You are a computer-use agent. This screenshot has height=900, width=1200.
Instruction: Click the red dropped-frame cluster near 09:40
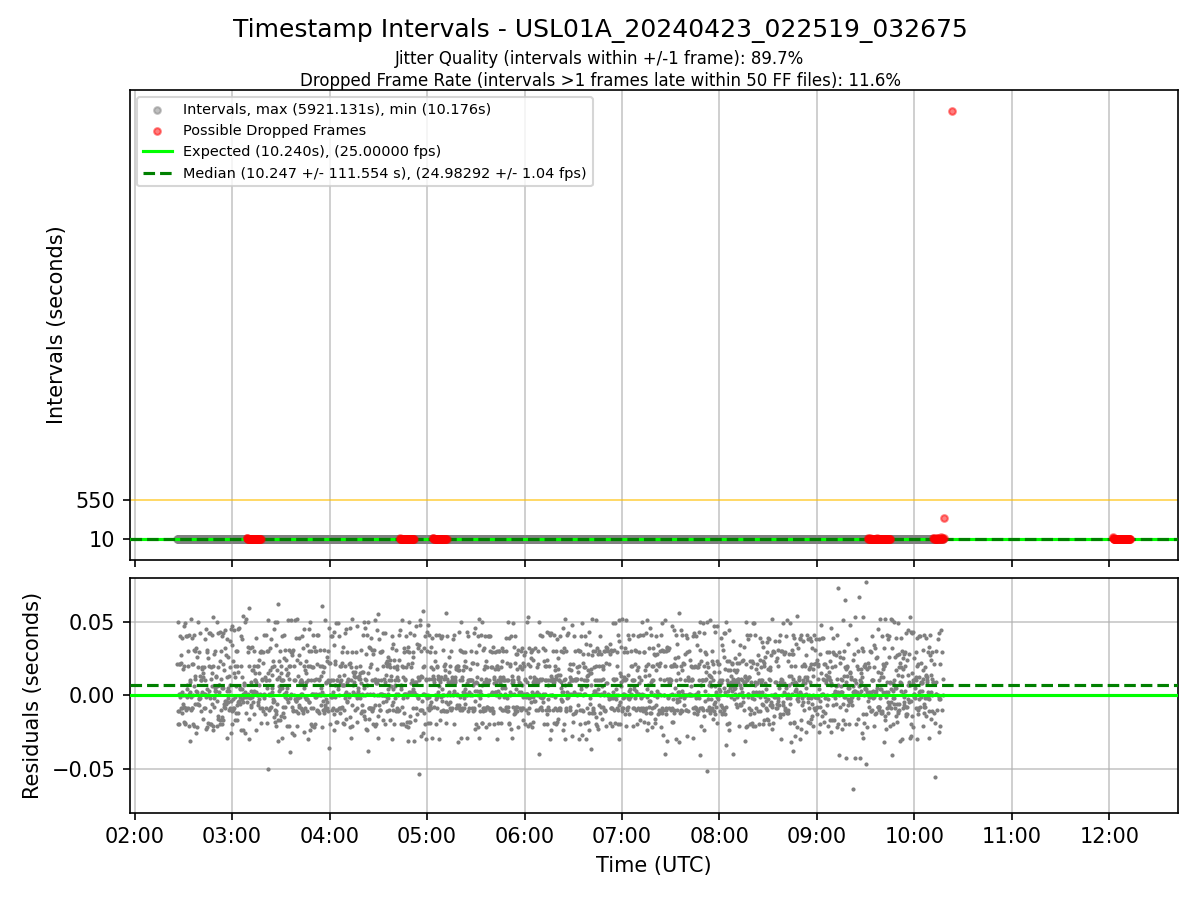click(x=879, y=539)
